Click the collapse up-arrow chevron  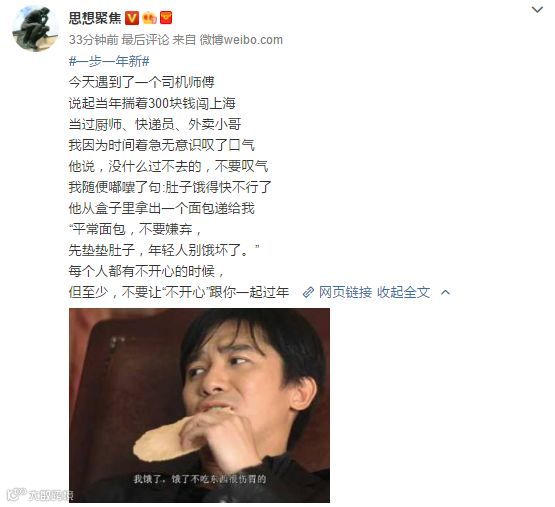click(445, 292)
